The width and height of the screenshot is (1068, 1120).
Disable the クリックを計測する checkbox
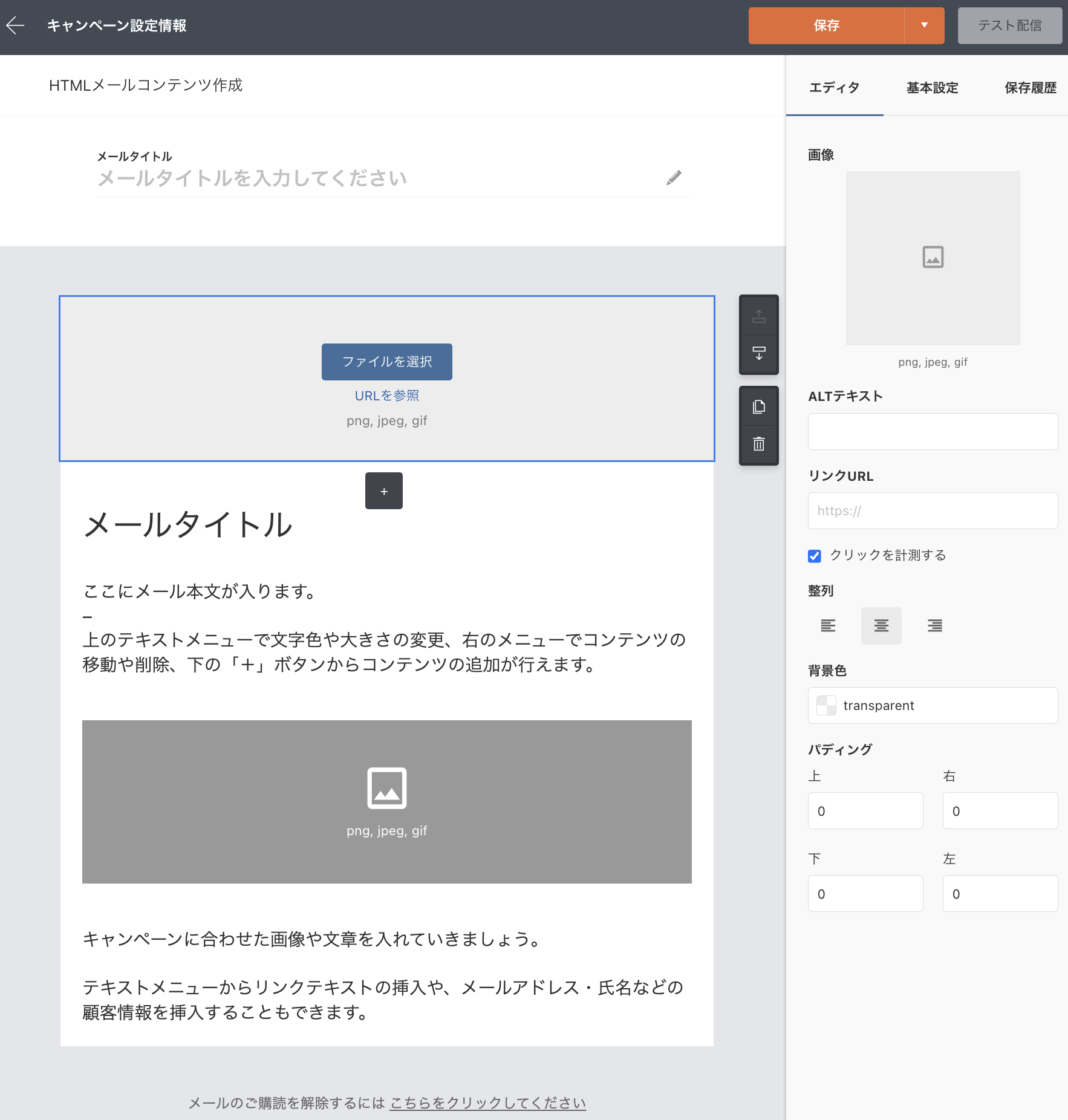coord(814,555)
